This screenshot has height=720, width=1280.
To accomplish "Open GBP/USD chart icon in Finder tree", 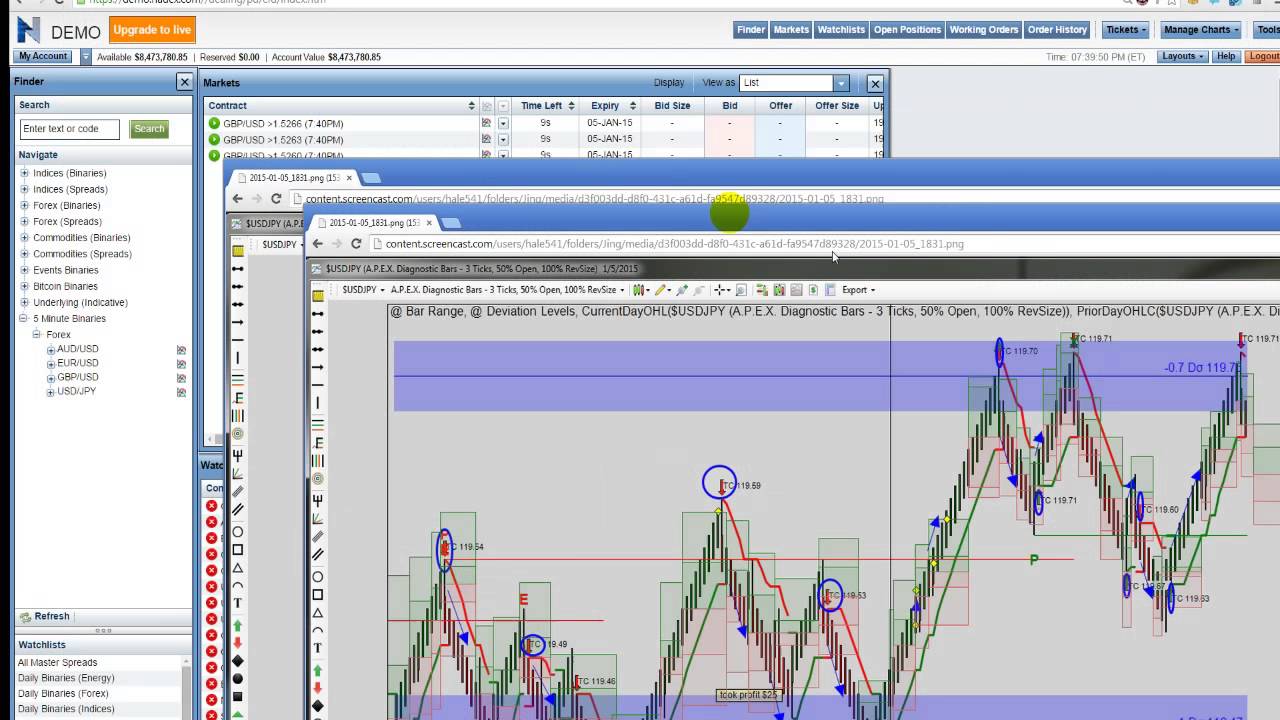I will (x=181, y=378).
